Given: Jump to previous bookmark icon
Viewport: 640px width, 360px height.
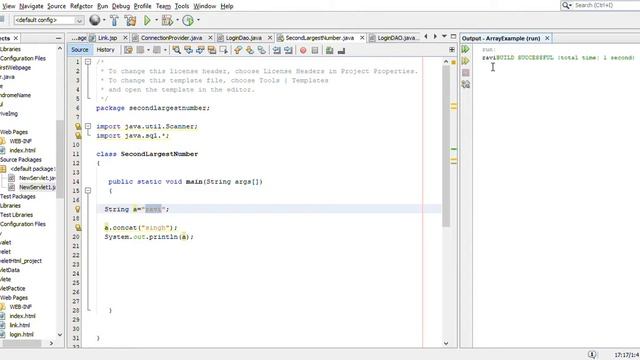Looking at the screenshot, I should pyautogui.click(x=238, y=50).
